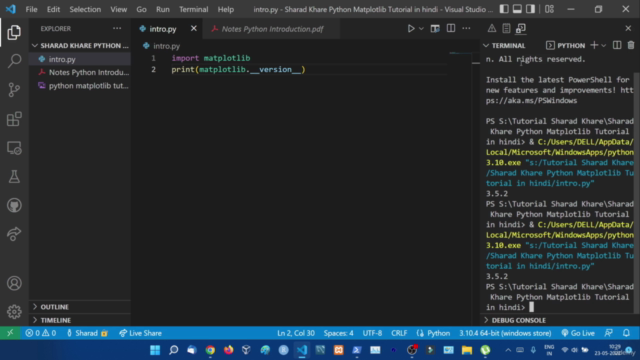Kill the terminal with trash icon
The height and width of the screenshot is (360, 640).
631,45
